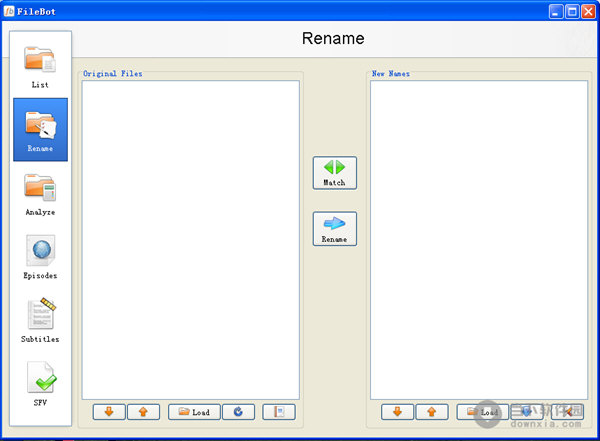Minimize the FileBot window

(x=556, y=12)
